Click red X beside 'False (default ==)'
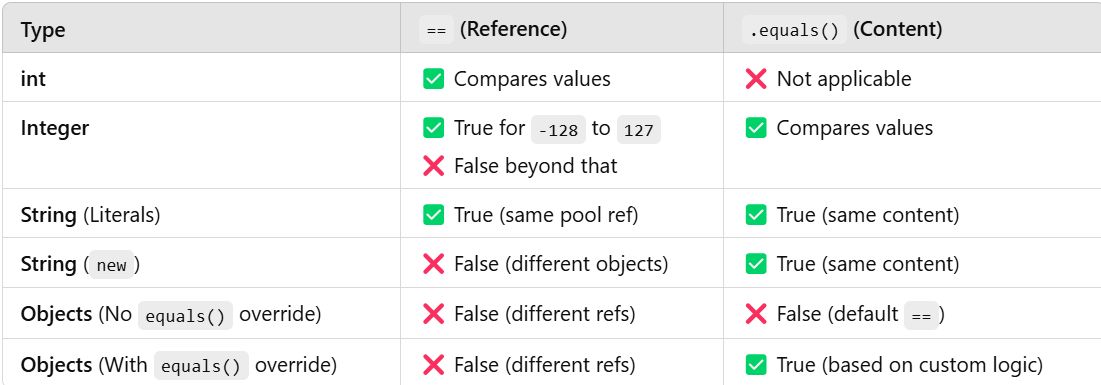This screenshot has height=385, width=1101. tap(756, 314)
